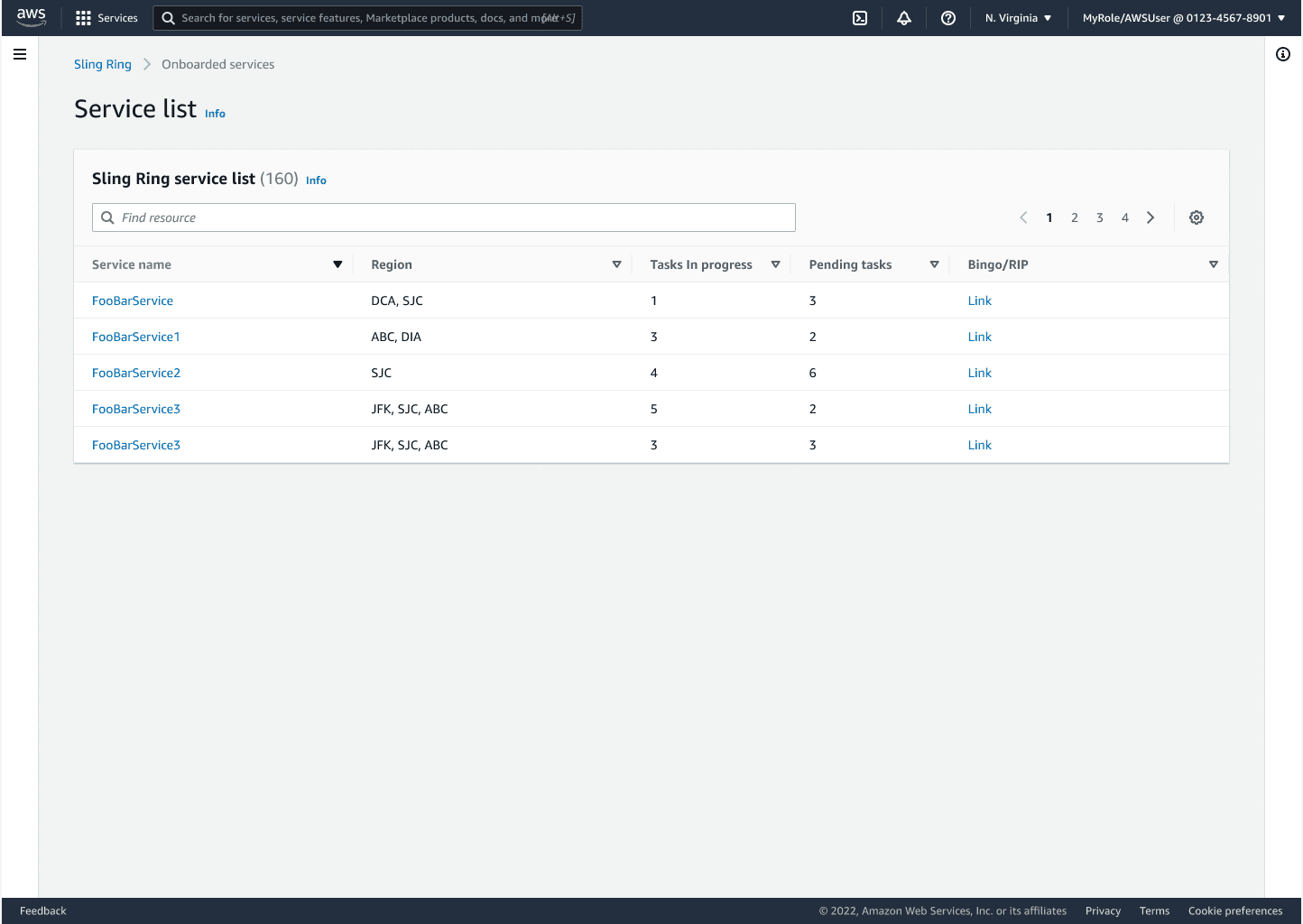This screenshot has height=924, width=1303.
Task: Go to previous page of results
Action: click(1023, 217)
